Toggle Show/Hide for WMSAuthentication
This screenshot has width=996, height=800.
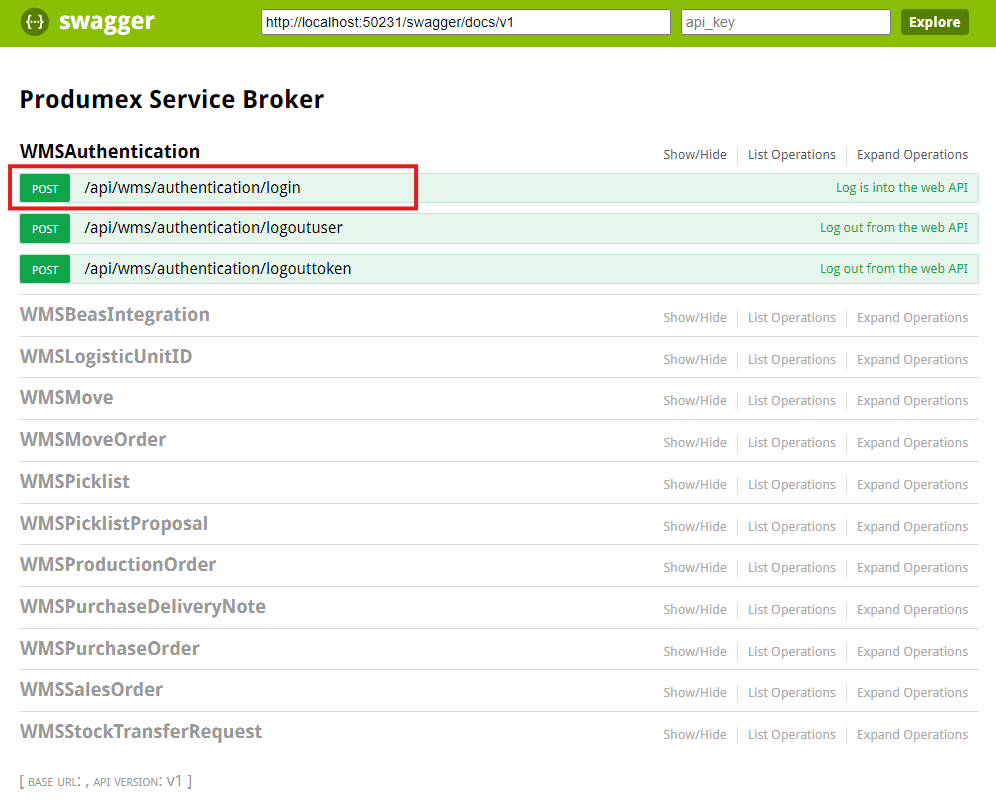[695, 155]
